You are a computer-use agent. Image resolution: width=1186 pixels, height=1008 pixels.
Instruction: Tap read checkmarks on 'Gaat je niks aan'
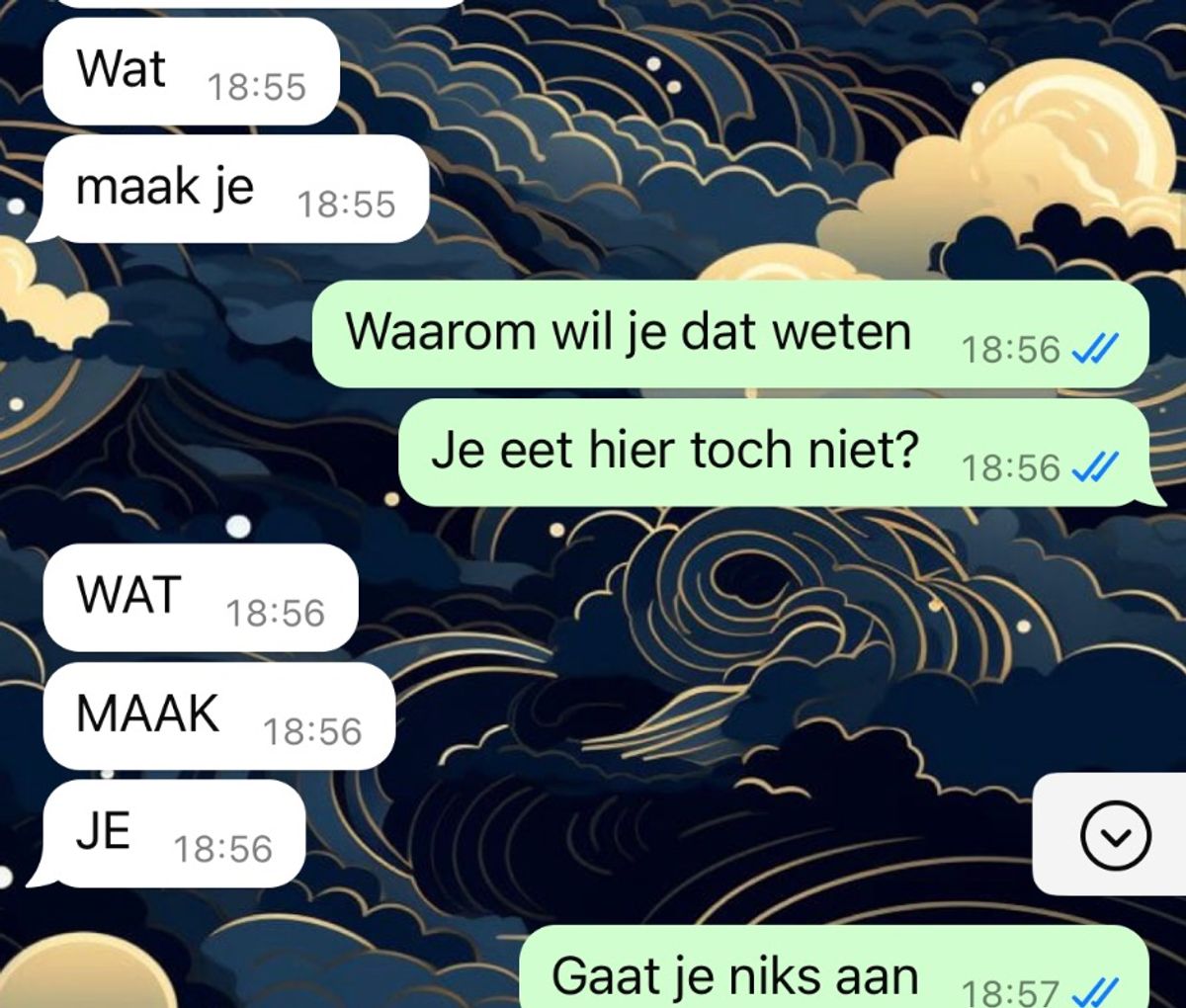click(1095, 991)
